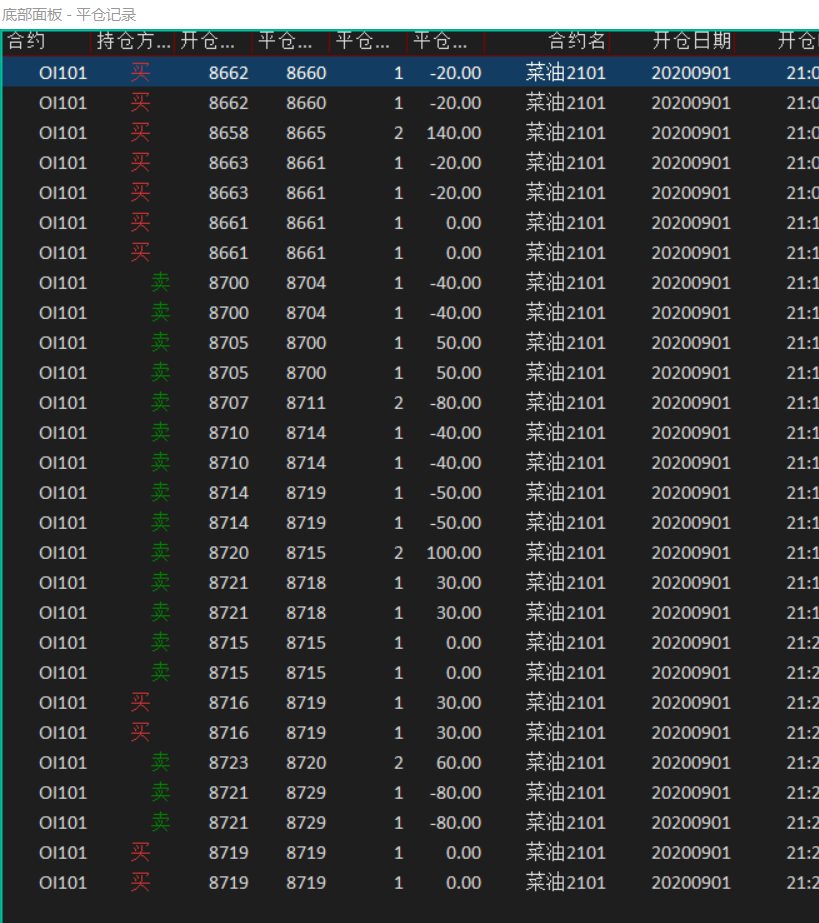This screenshot has width=819, height=923.
Task: Click the green 卖 in the 8707 row
Action: [160, 403]
